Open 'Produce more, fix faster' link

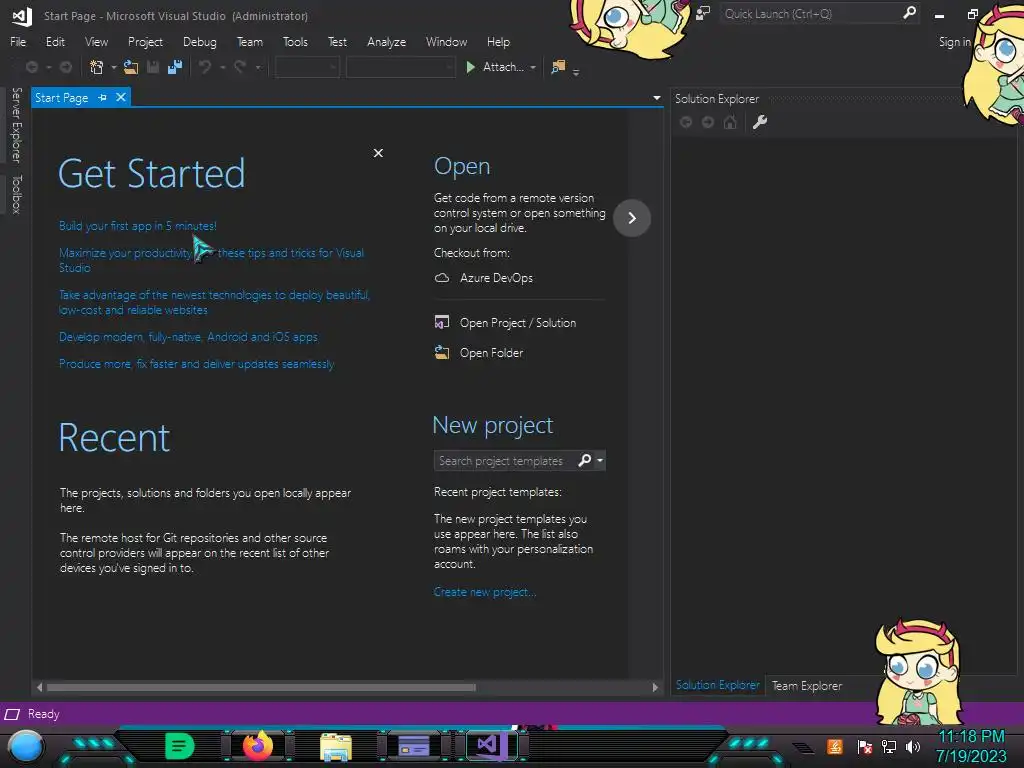coord(196,364)
